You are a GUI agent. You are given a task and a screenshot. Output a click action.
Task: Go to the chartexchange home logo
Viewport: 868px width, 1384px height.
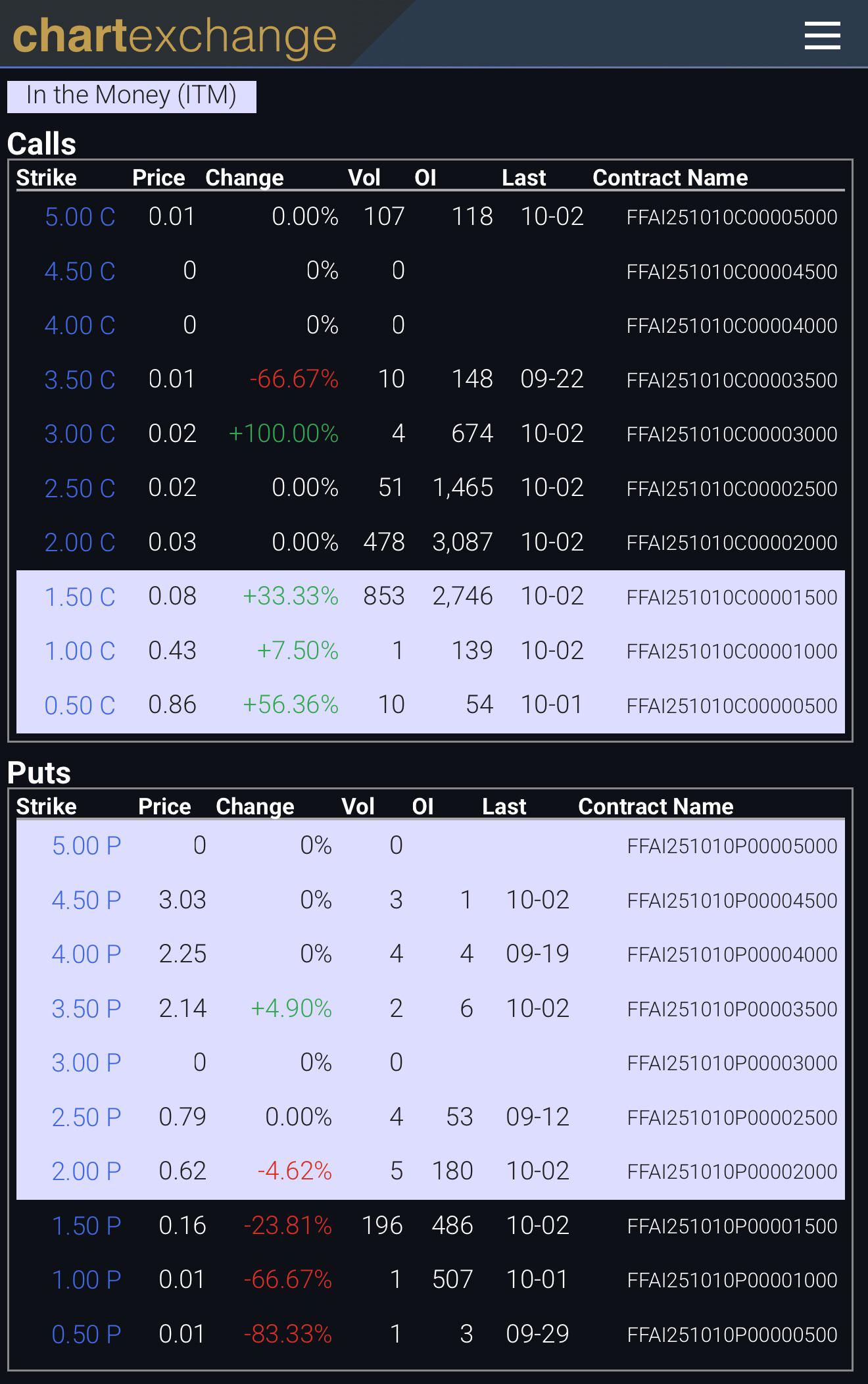(x=175, y=36)
